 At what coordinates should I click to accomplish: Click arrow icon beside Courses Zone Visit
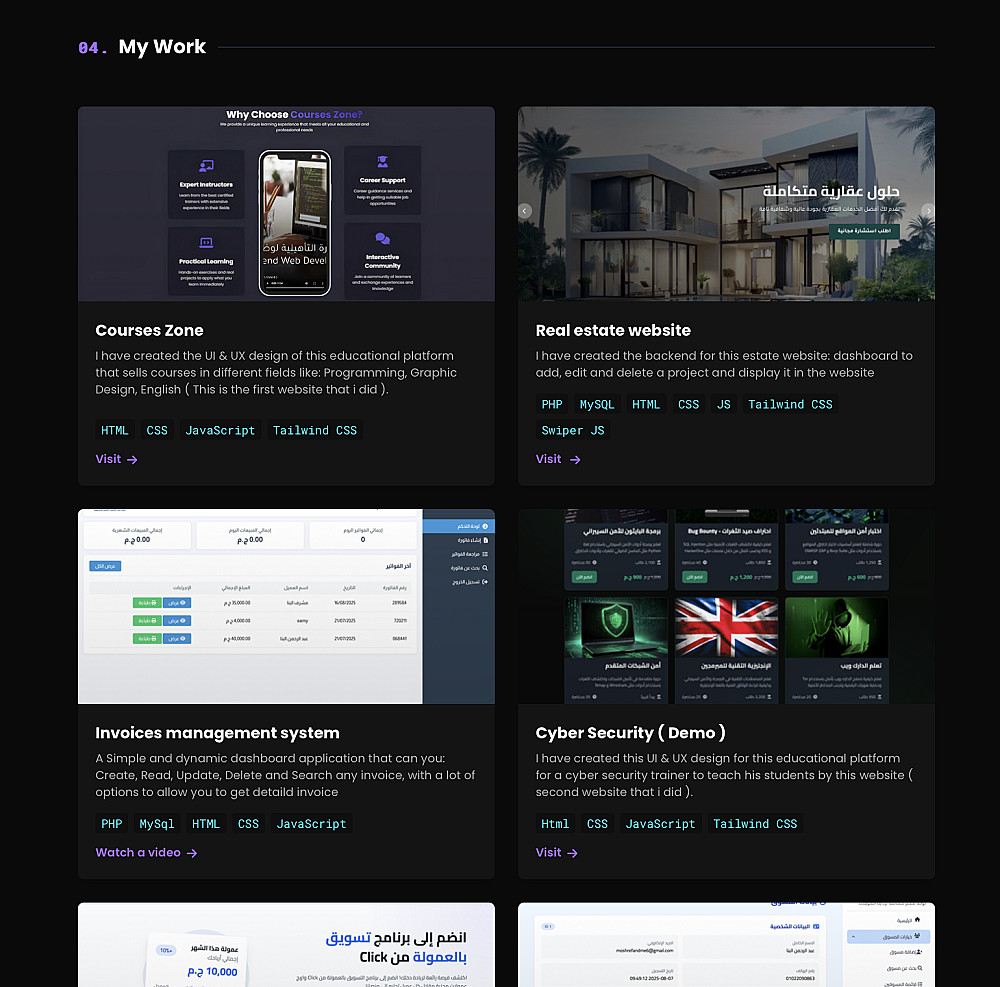tap(132, 460)
